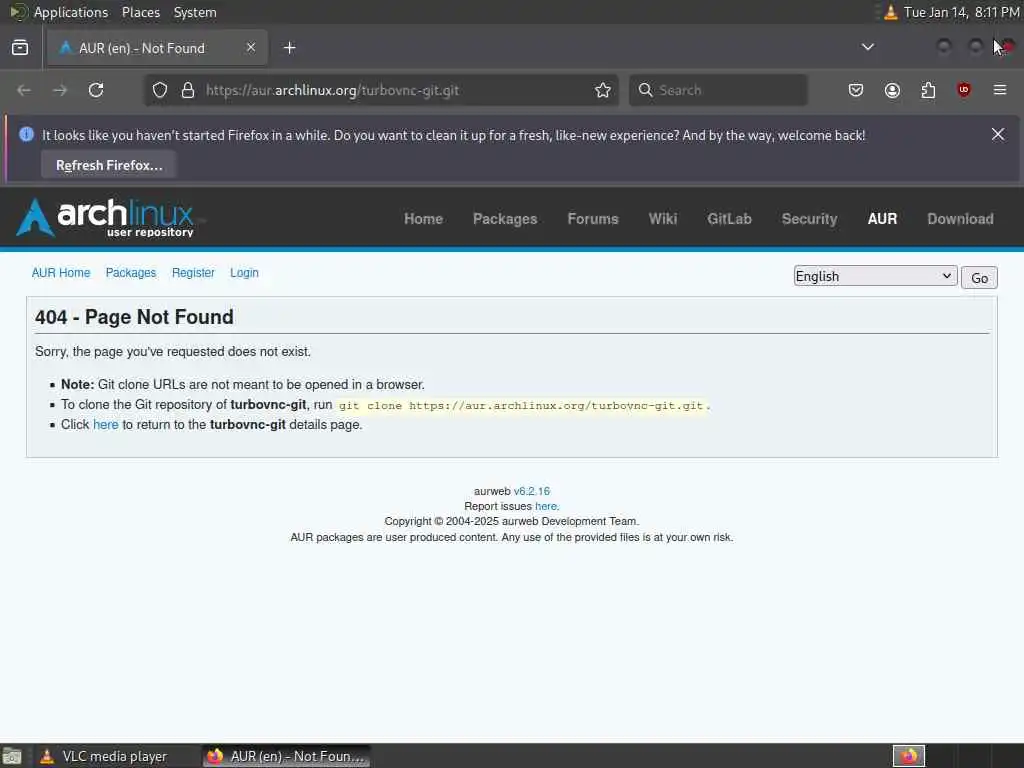Viewport: 1024px width, 768px height.
Task: Open GitLab in Arch navigation bar
Action: coord(729,219)
